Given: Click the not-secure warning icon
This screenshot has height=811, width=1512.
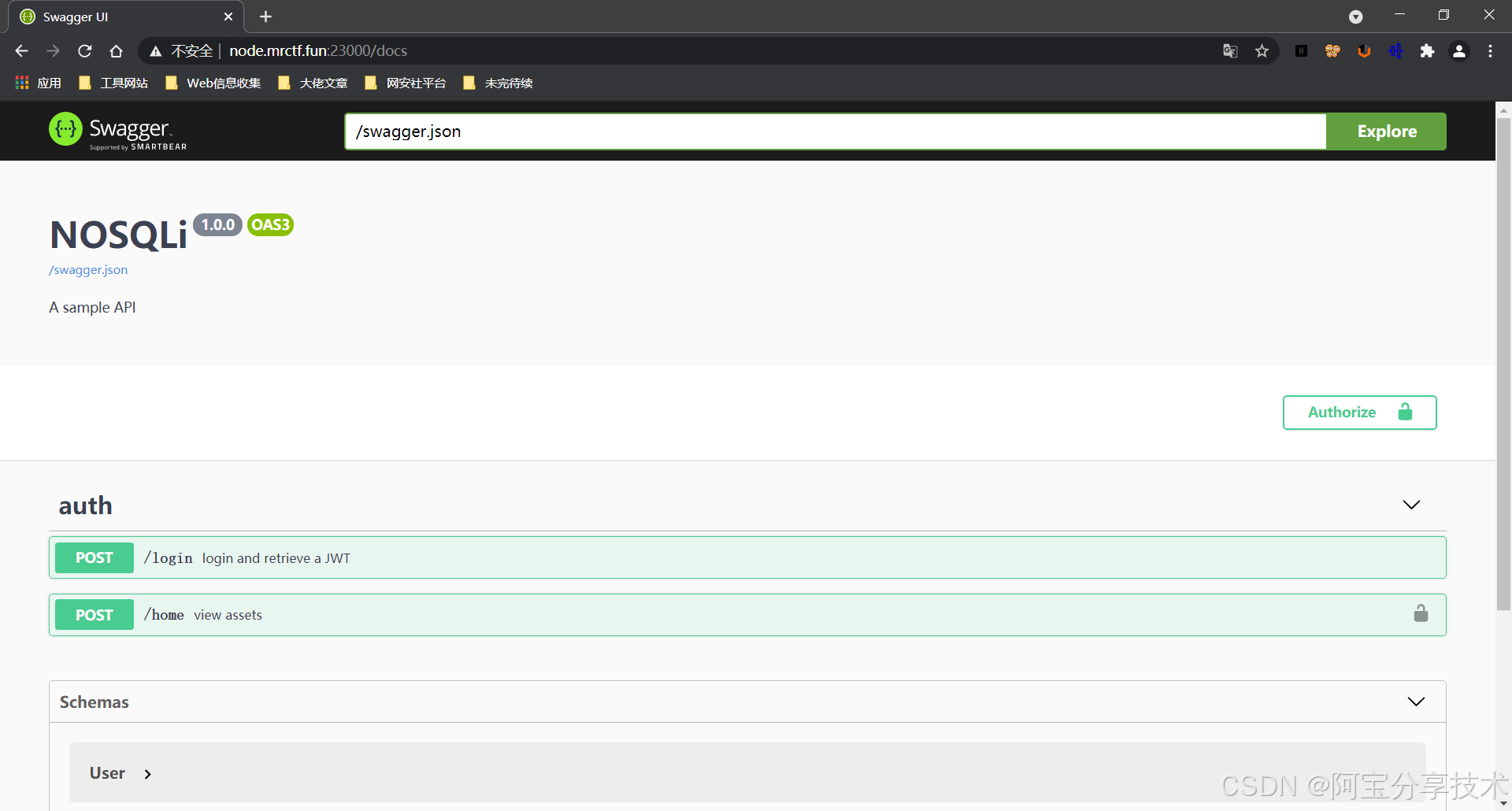Looking at the screenshot, I should tap(156, 51).
